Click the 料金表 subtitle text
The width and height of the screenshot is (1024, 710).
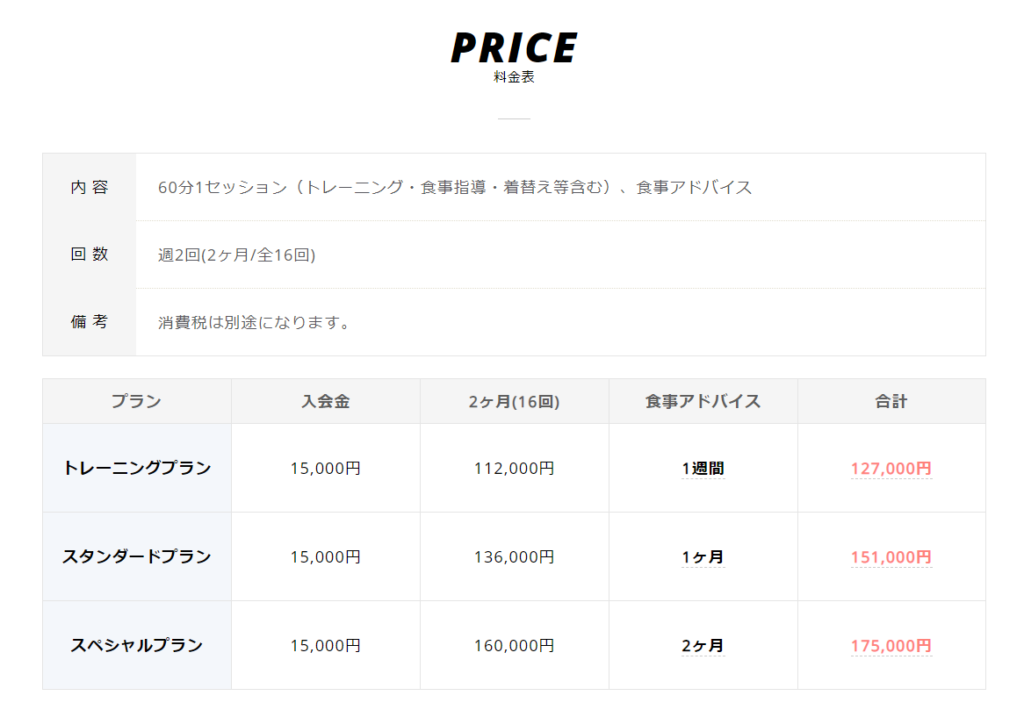[x=514, y=77]
